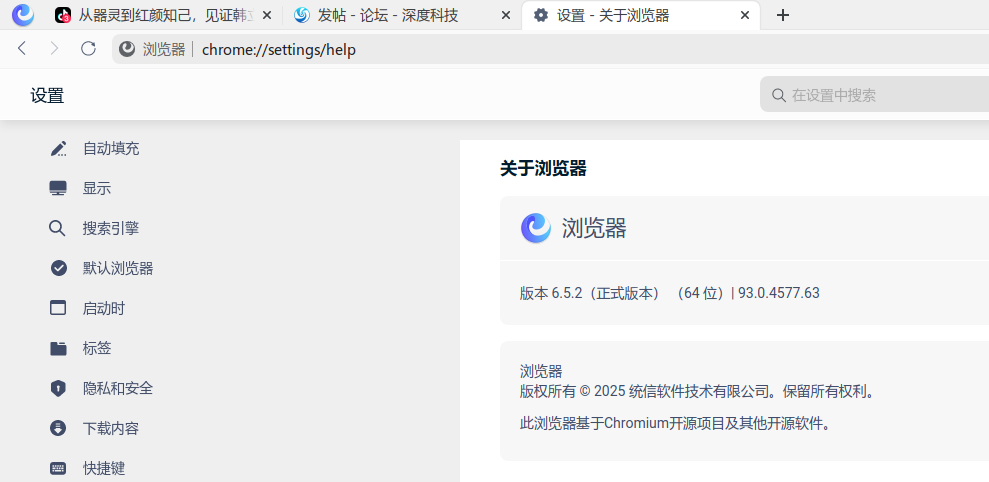
Task: Click the 设置 page title
Action: pos(47,96)
